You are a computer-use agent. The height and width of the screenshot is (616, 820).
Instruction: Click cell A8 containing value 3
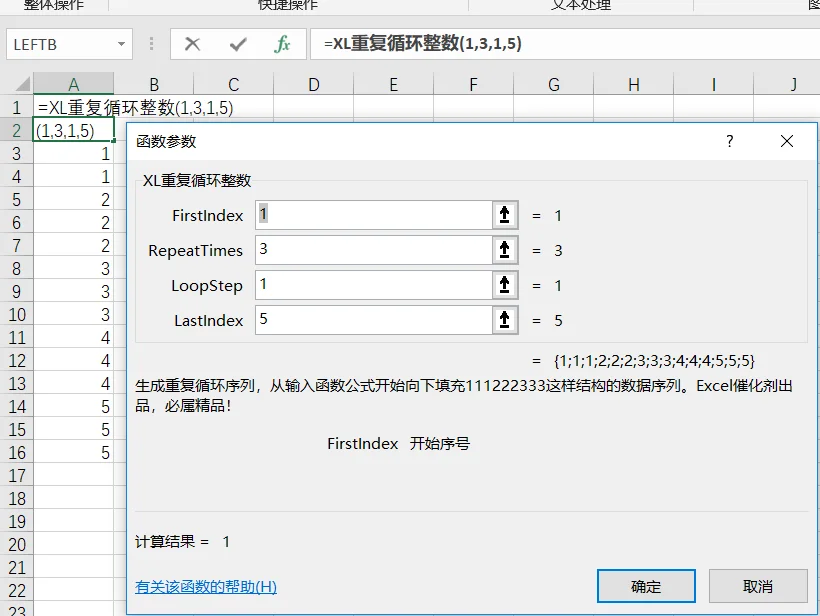pos(74,268)
